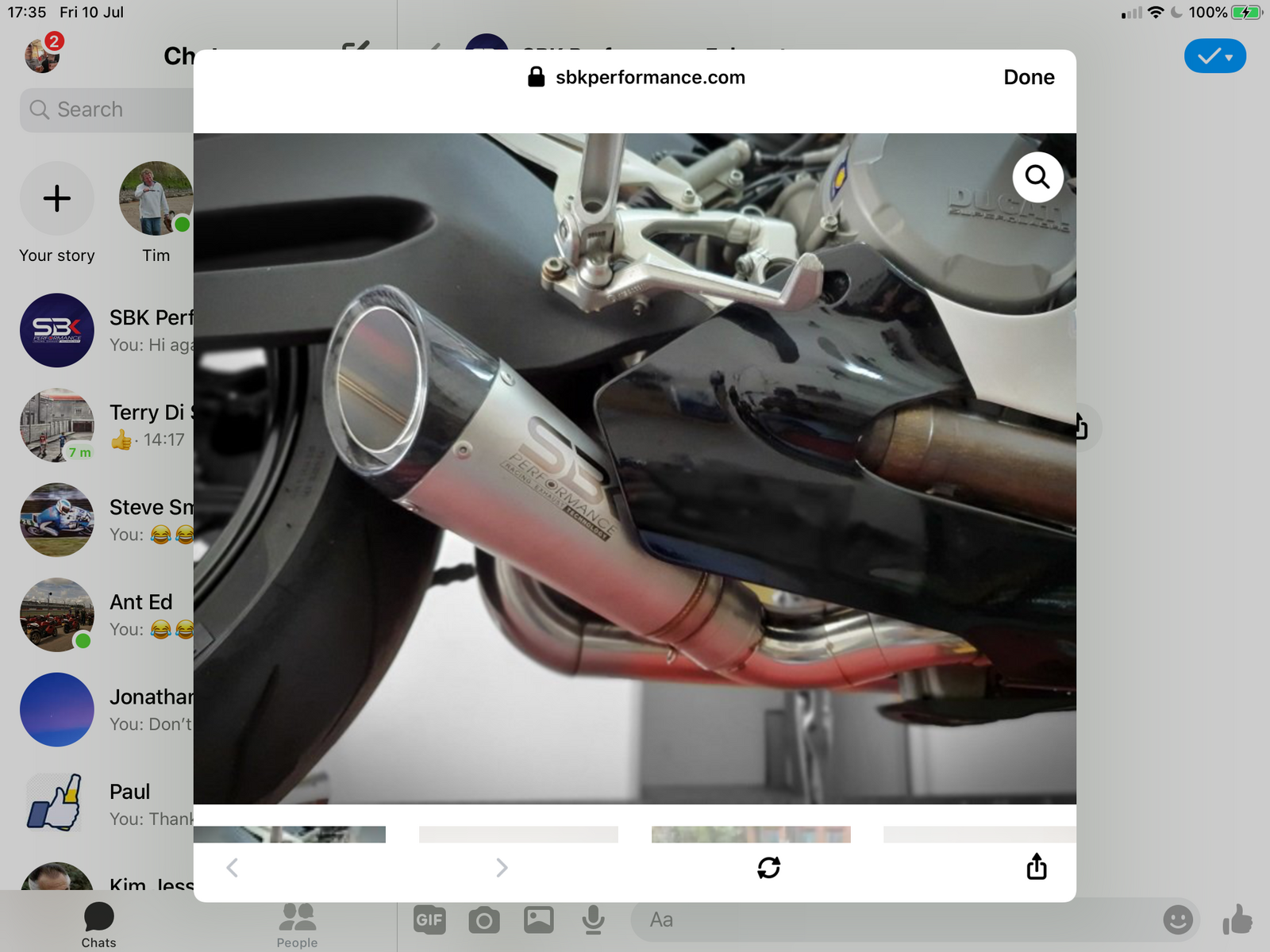Reload the sbkperformance.com page

[x=768, y=868]
